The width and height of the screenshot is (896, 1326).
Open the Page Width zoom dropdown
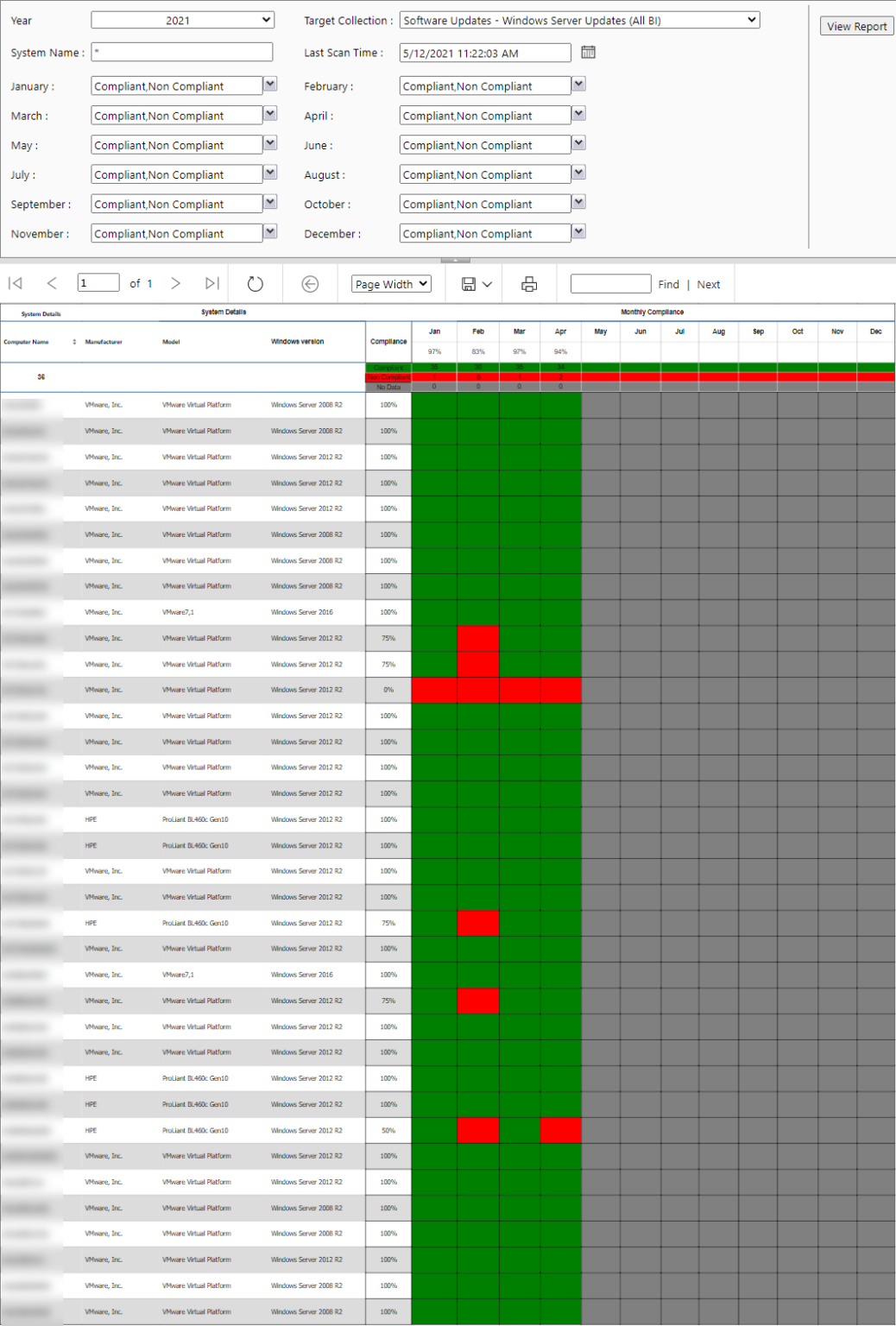[390, 283]
